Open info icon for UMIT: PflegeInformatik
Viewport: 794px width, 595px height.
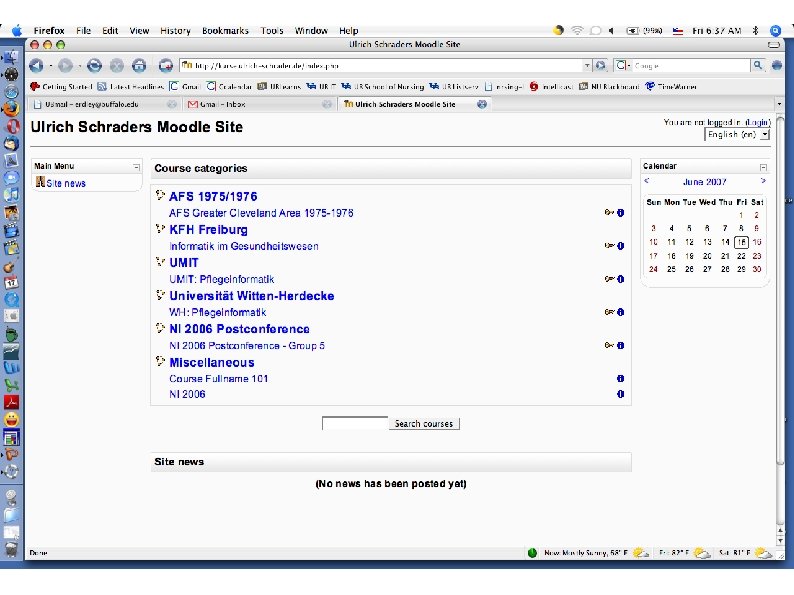[620, 279]
